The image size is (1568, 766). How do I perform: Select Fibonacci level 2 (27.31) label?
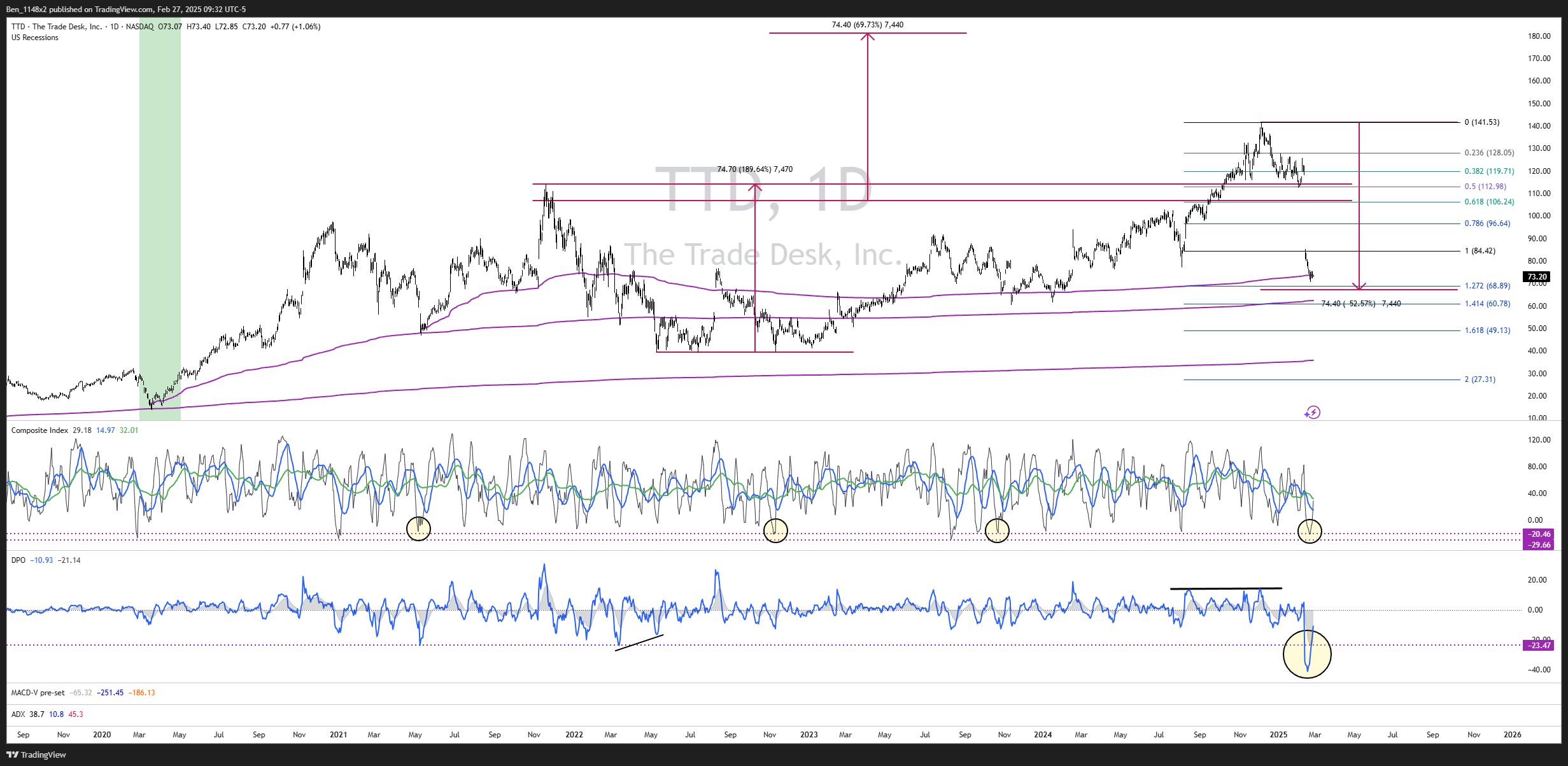tap(1480, 379)
